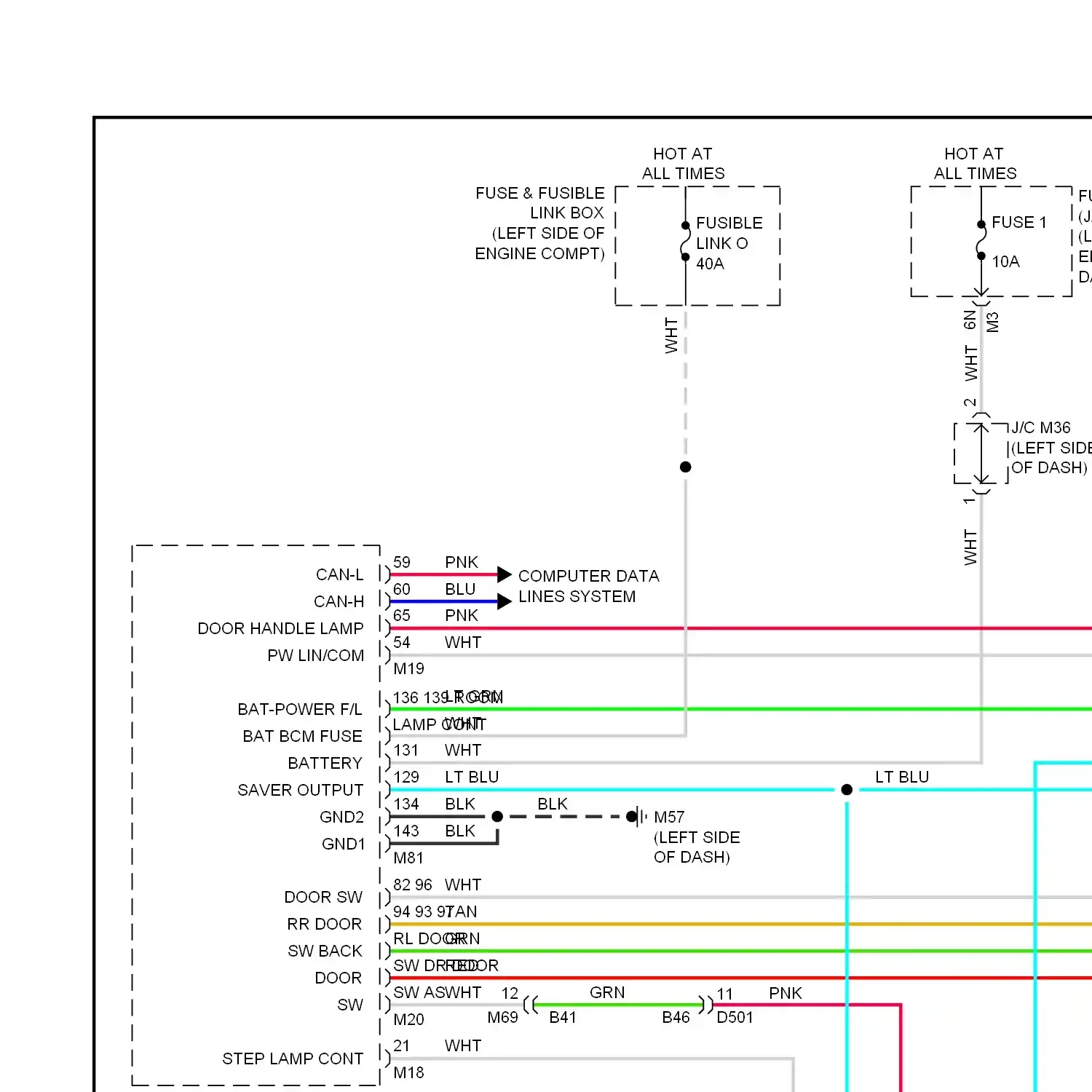Click pin 54 WHT wire label
The height and width of the screenshot is (1092, 1092).
pos(437,642)
